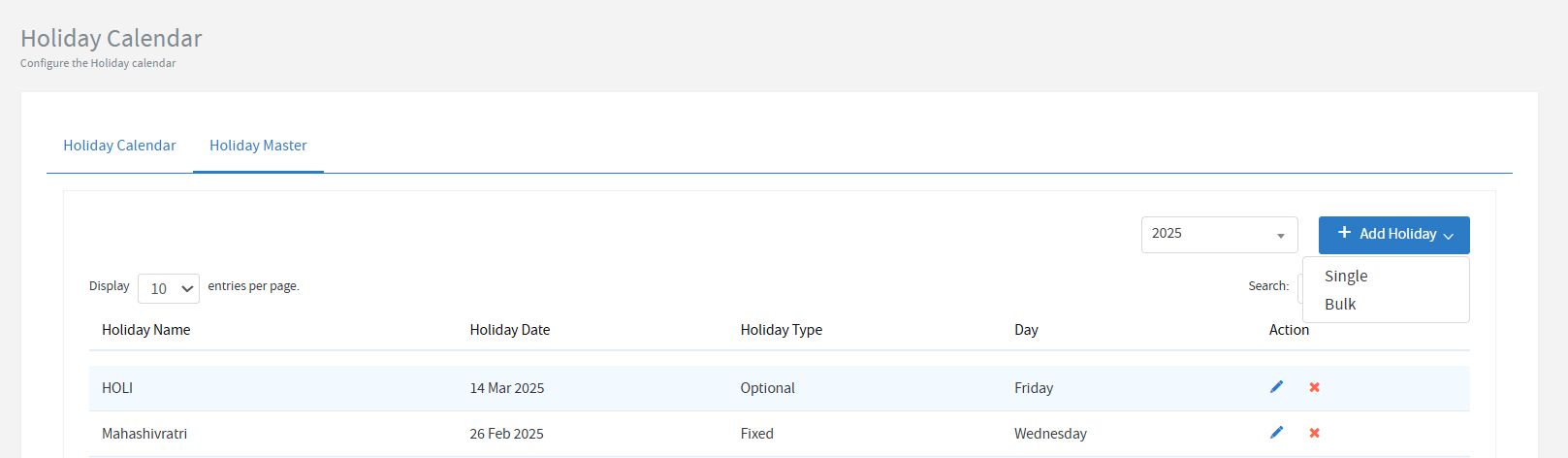The width and height of the screenshot is (1568, 458).
Task: Expand the entries per page dropdown
Action: coord(169,288)
